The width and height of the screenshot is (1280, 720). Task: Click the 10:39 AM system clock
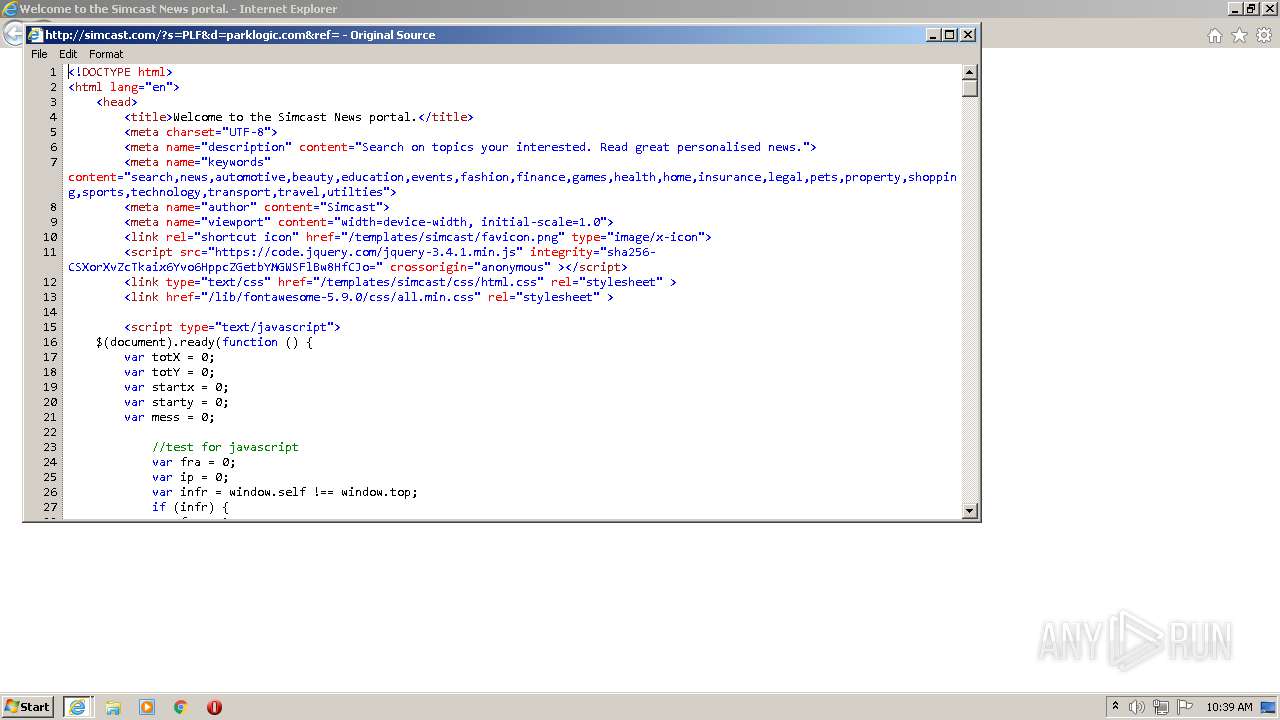[x=1229, y=707]
